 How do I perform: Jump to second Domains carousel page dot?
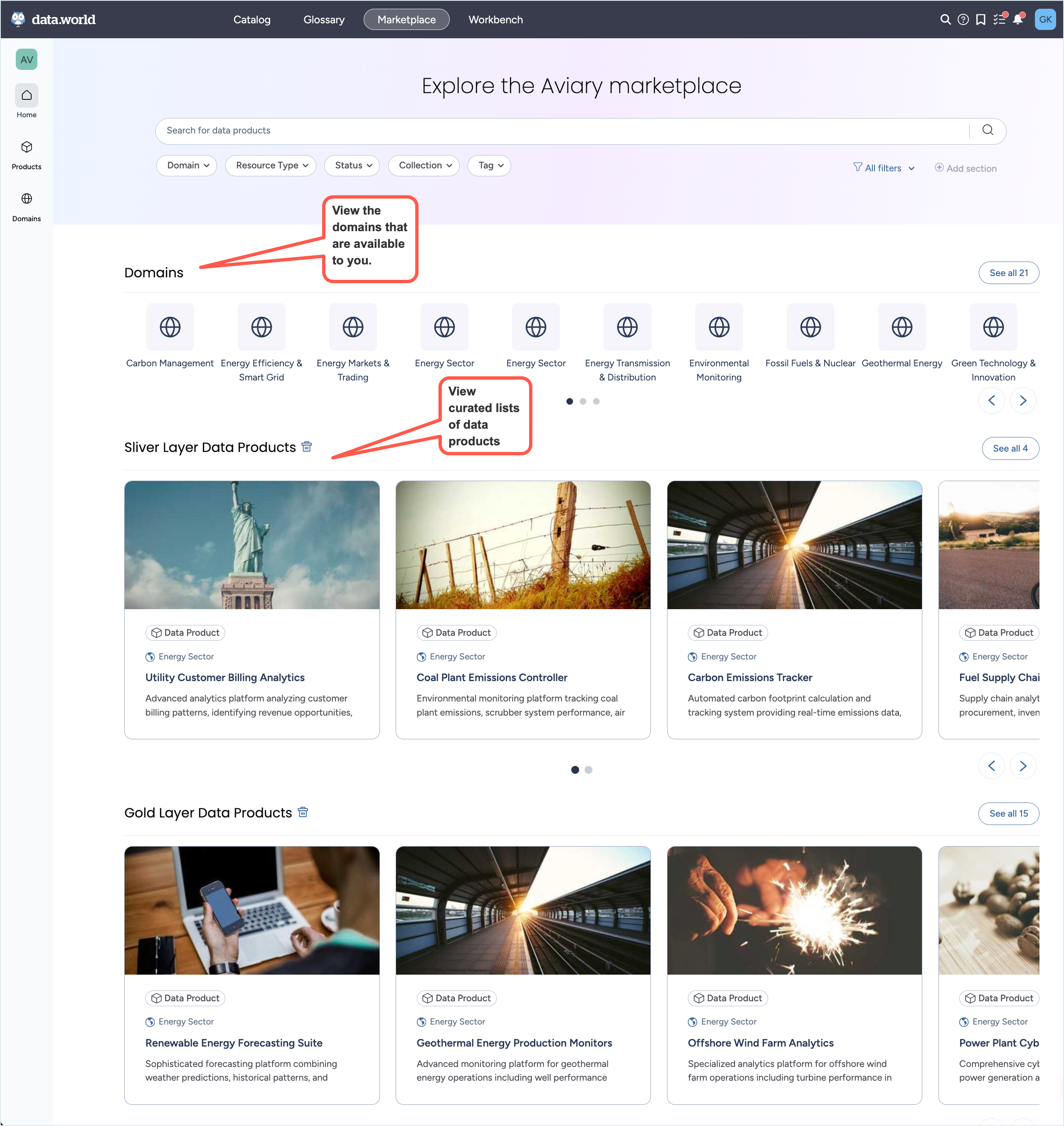tap(582, 401)
